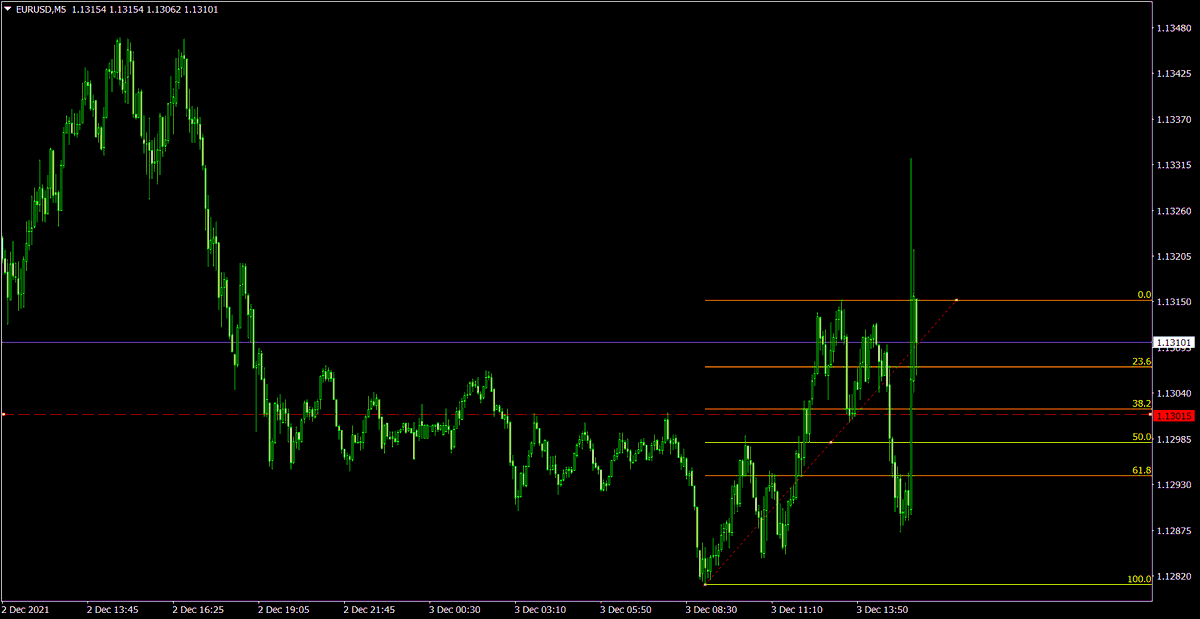Select the 1.13205 price scale value
The width and height of the screenshot is (1200, 619).
pyautogui.click(x=1174, y=257)
